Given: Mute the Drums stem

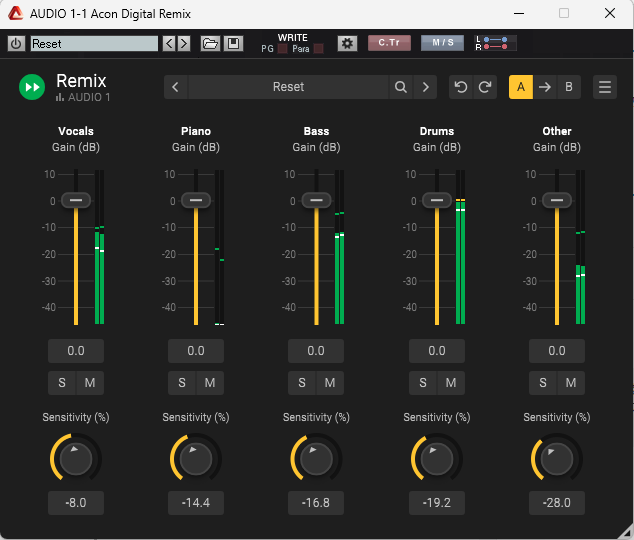Looking at the screenshot, I should (451, 383).
